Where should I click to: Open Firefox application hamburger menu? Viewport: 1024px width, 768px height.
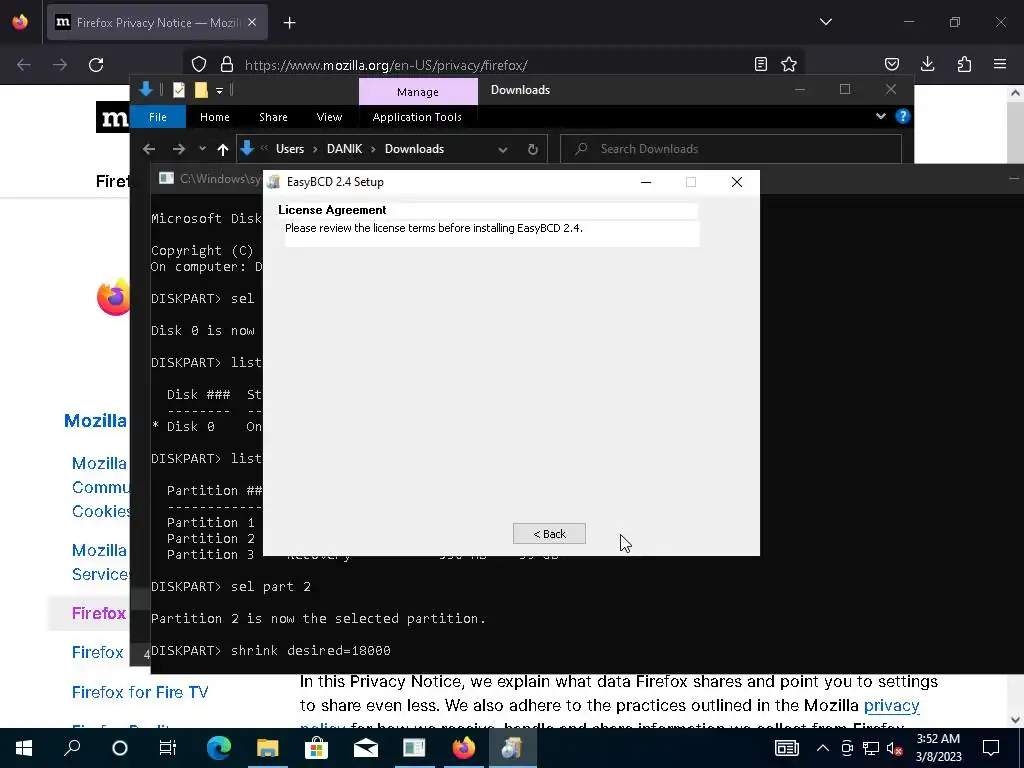(x=1000, y=64)
